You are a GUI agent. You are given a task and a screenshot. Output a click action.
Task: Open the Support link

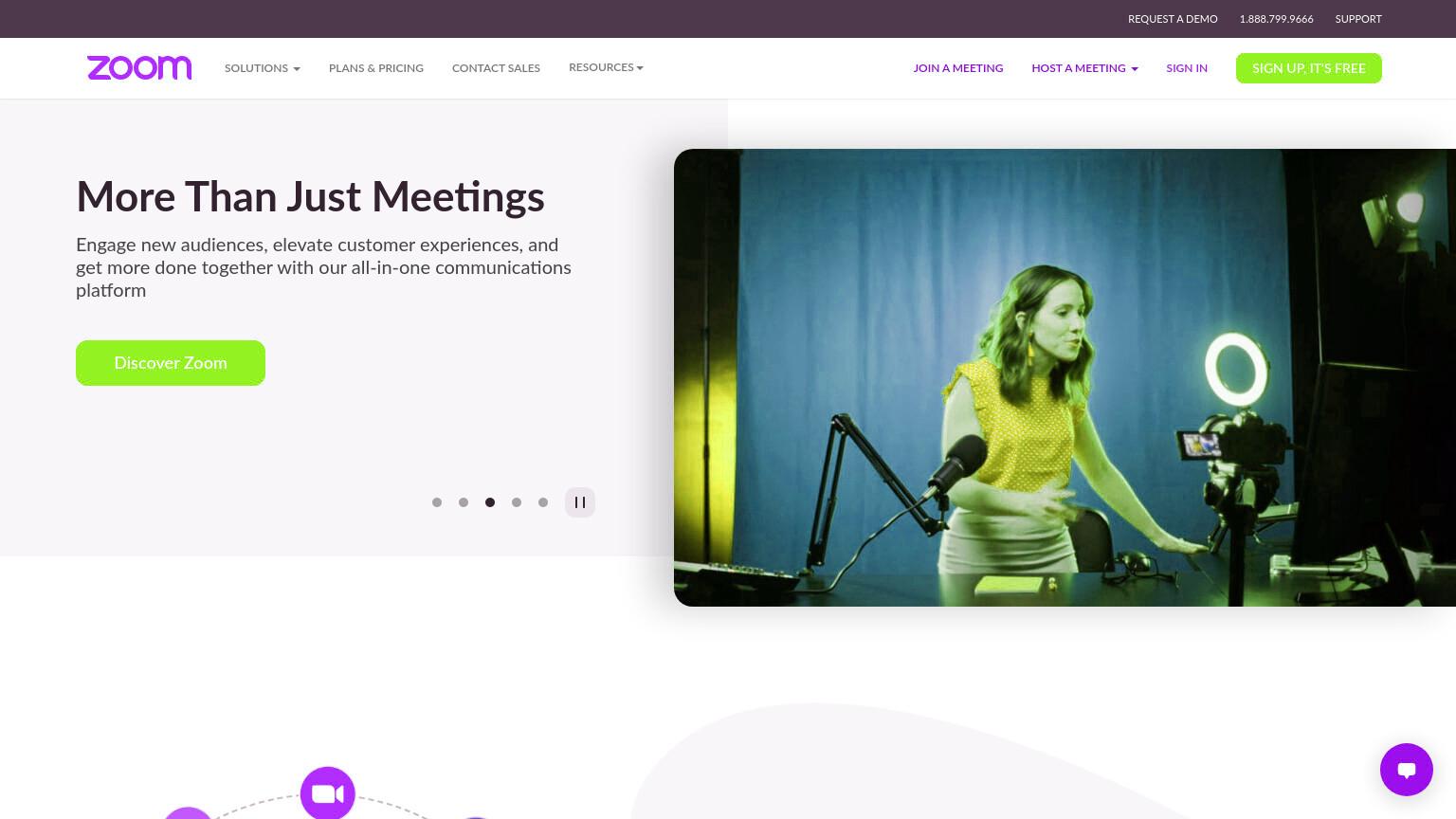click(1358, 19)
